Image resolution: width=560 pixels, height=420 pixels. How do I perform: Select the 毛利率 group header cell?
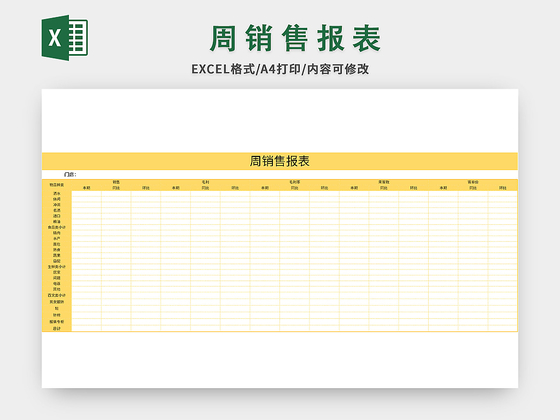tap(294, 182)
